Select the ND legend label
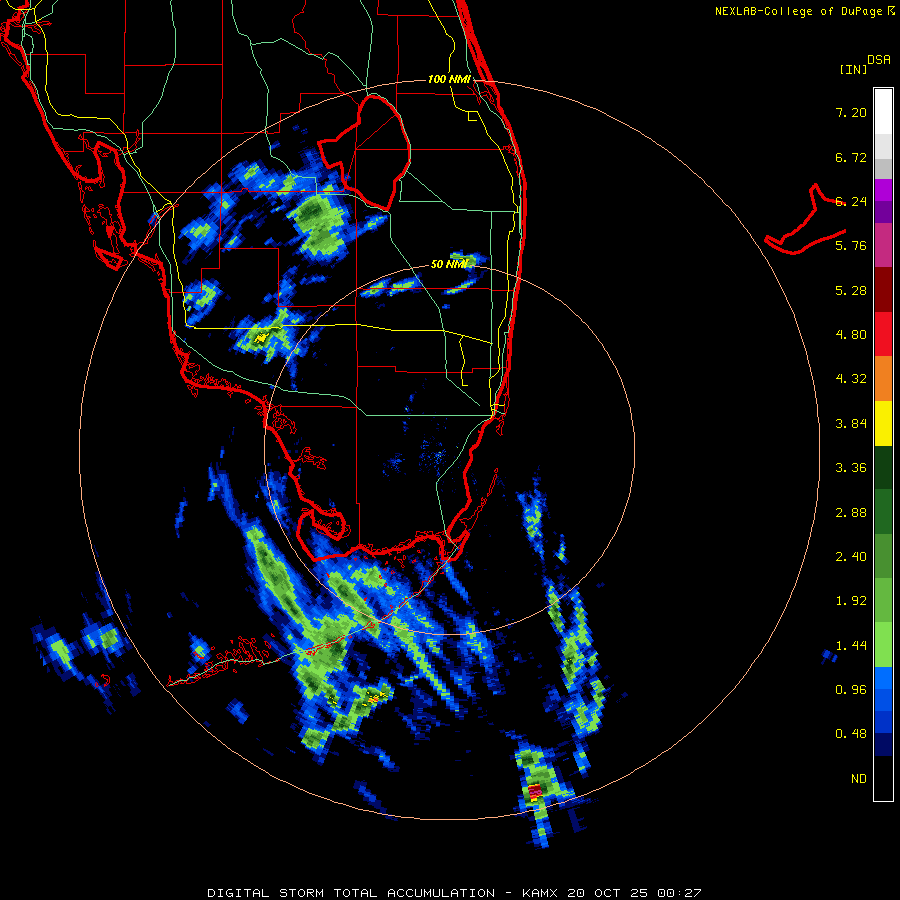900x900 pixels. (859, 779)
